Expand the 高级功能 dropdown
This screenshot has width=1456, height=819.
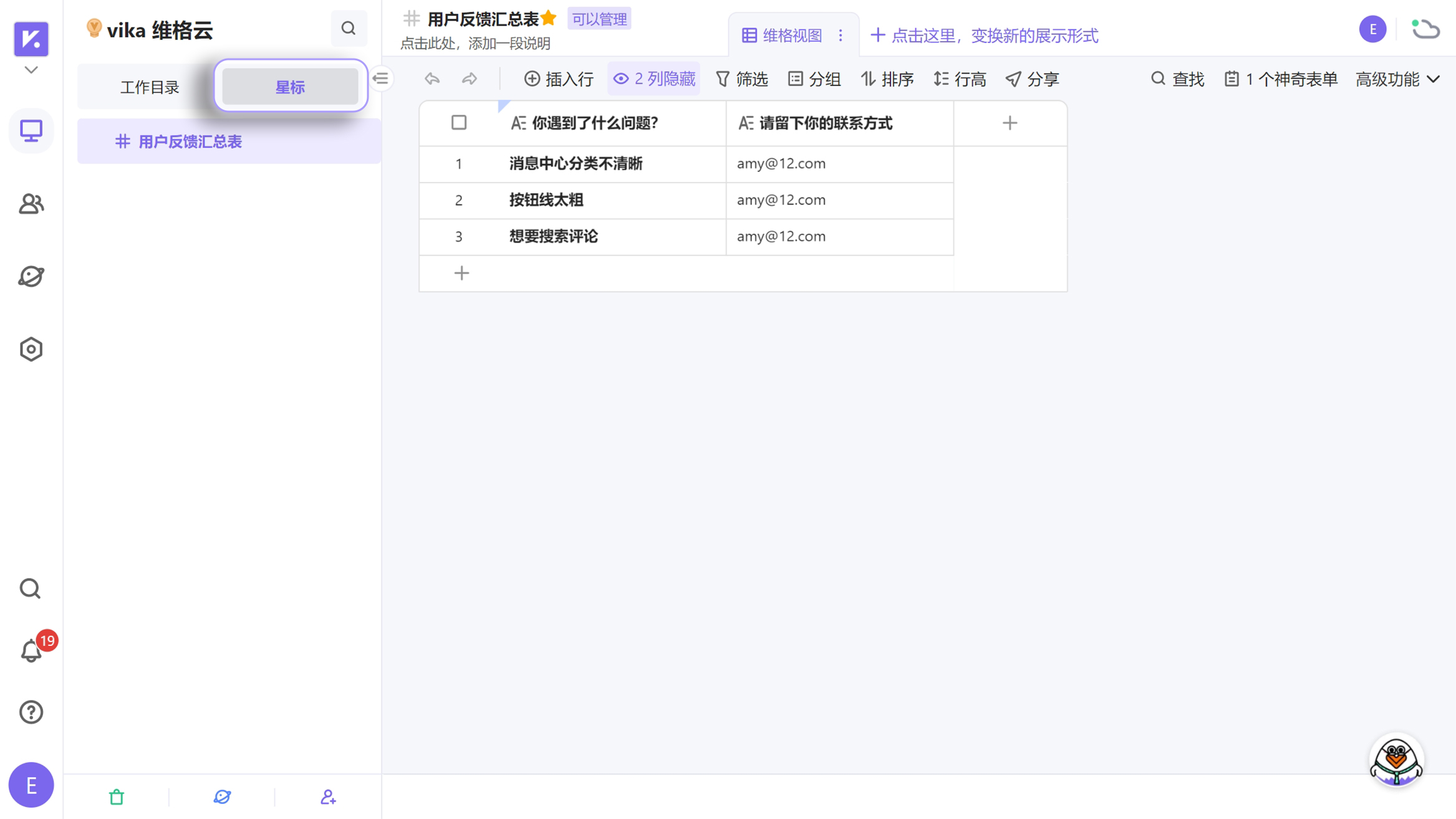point(1397,79)
